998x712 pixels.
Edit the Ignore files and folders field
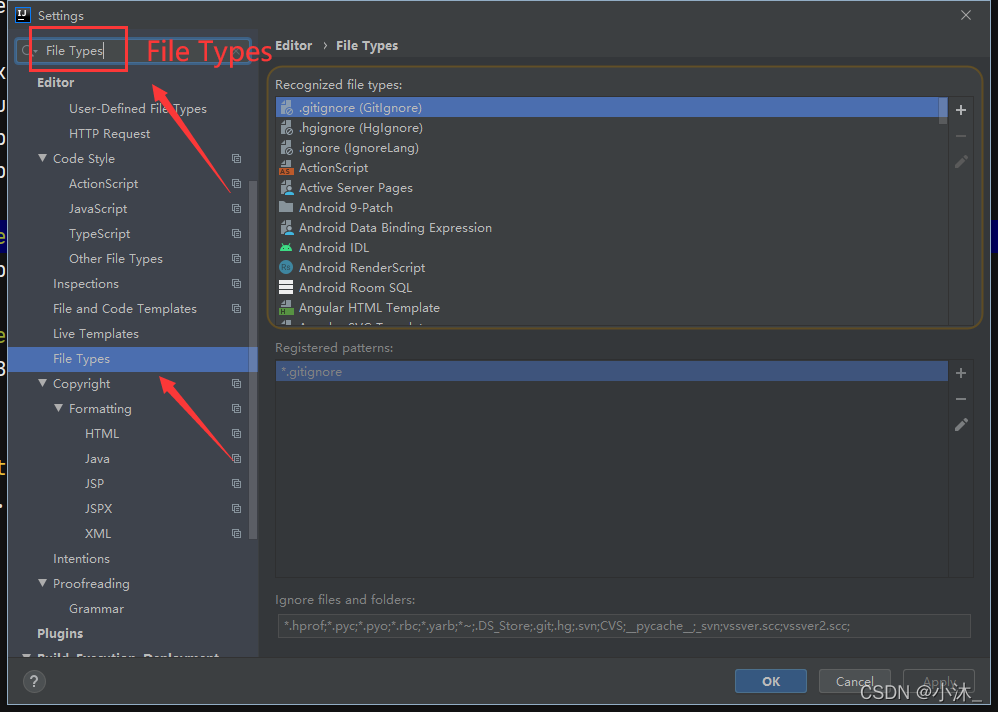(x=624, y=626)
